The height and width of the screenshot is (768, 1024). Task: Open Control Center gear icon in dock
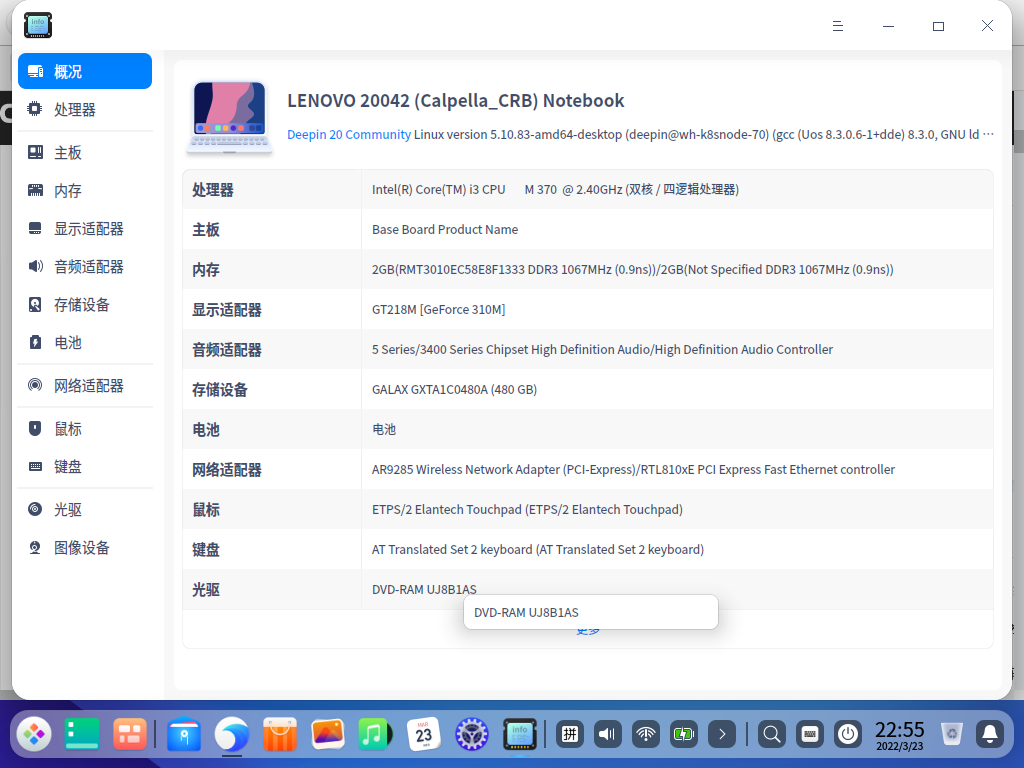click(471, 734)
